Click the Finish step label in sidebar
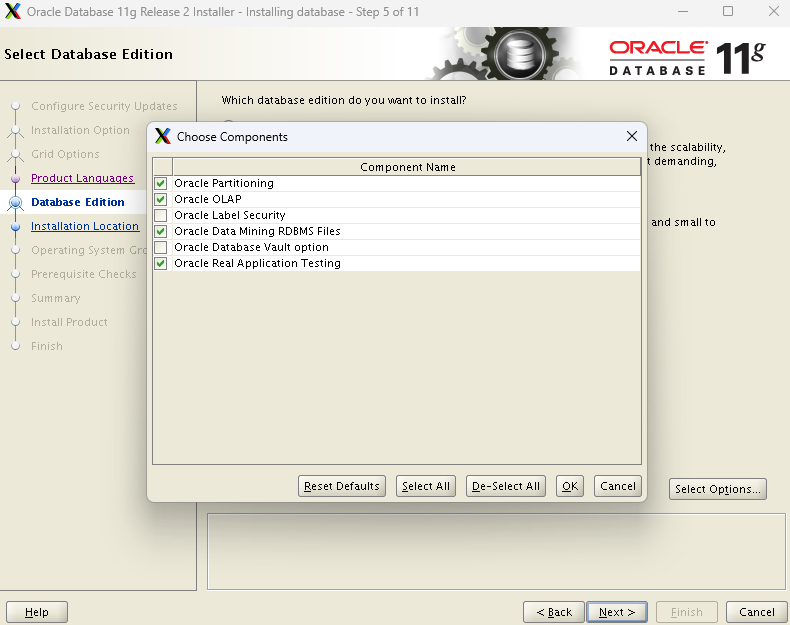The width and height of the screenshot is (790, 625). tap(47, 346)
